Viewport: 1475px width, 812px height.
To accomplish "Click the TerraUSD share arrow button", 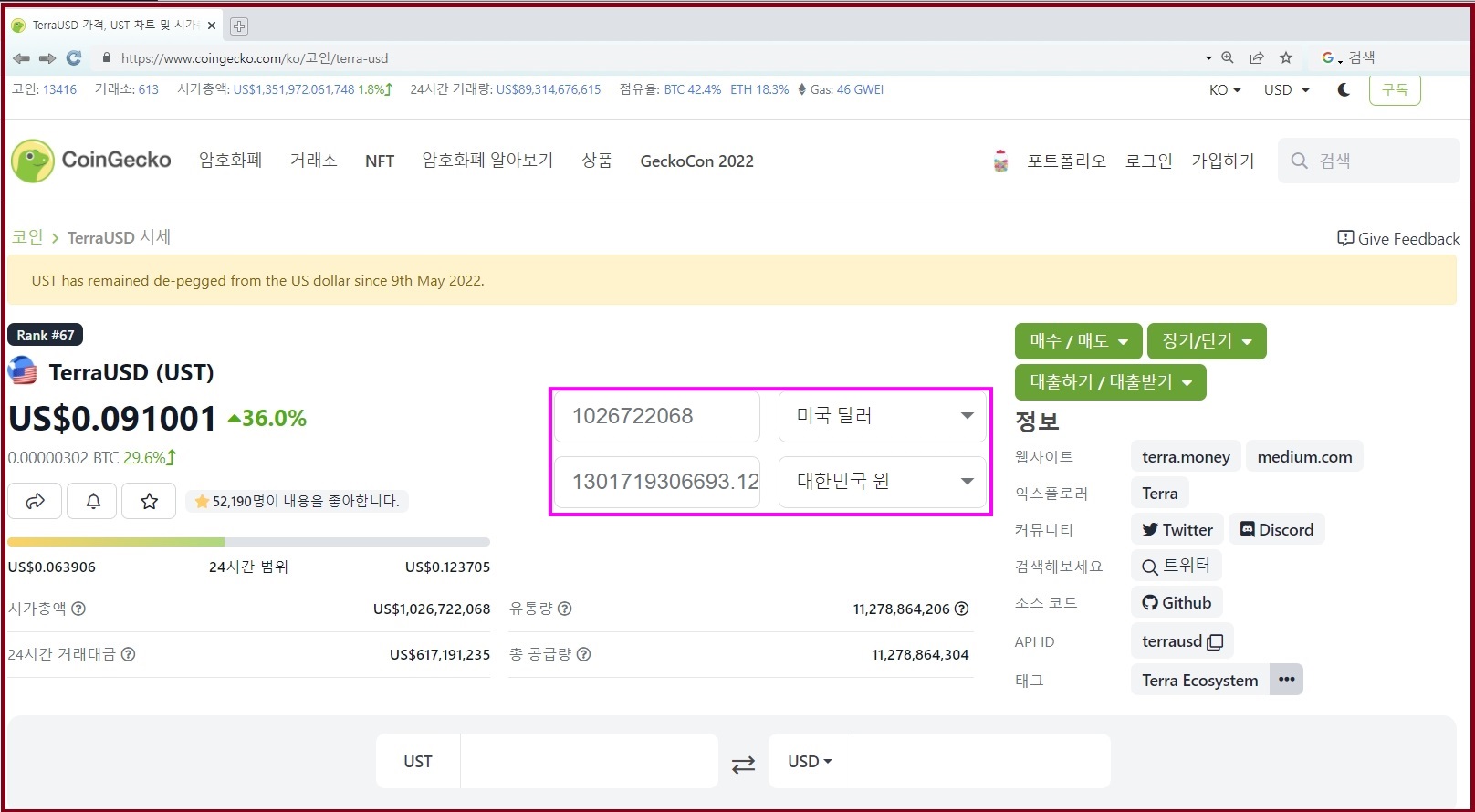I will [35, 501].
